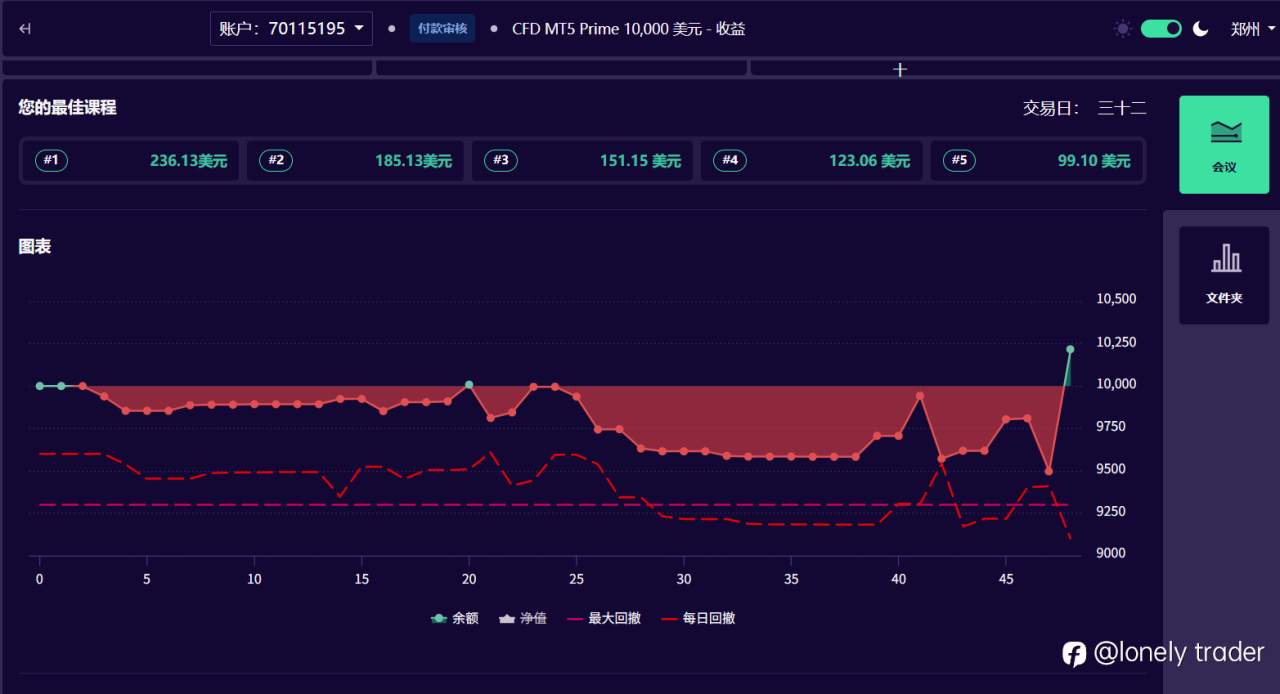Click the #4 badge
The image size is (1280, 694).
click(730, 160)
